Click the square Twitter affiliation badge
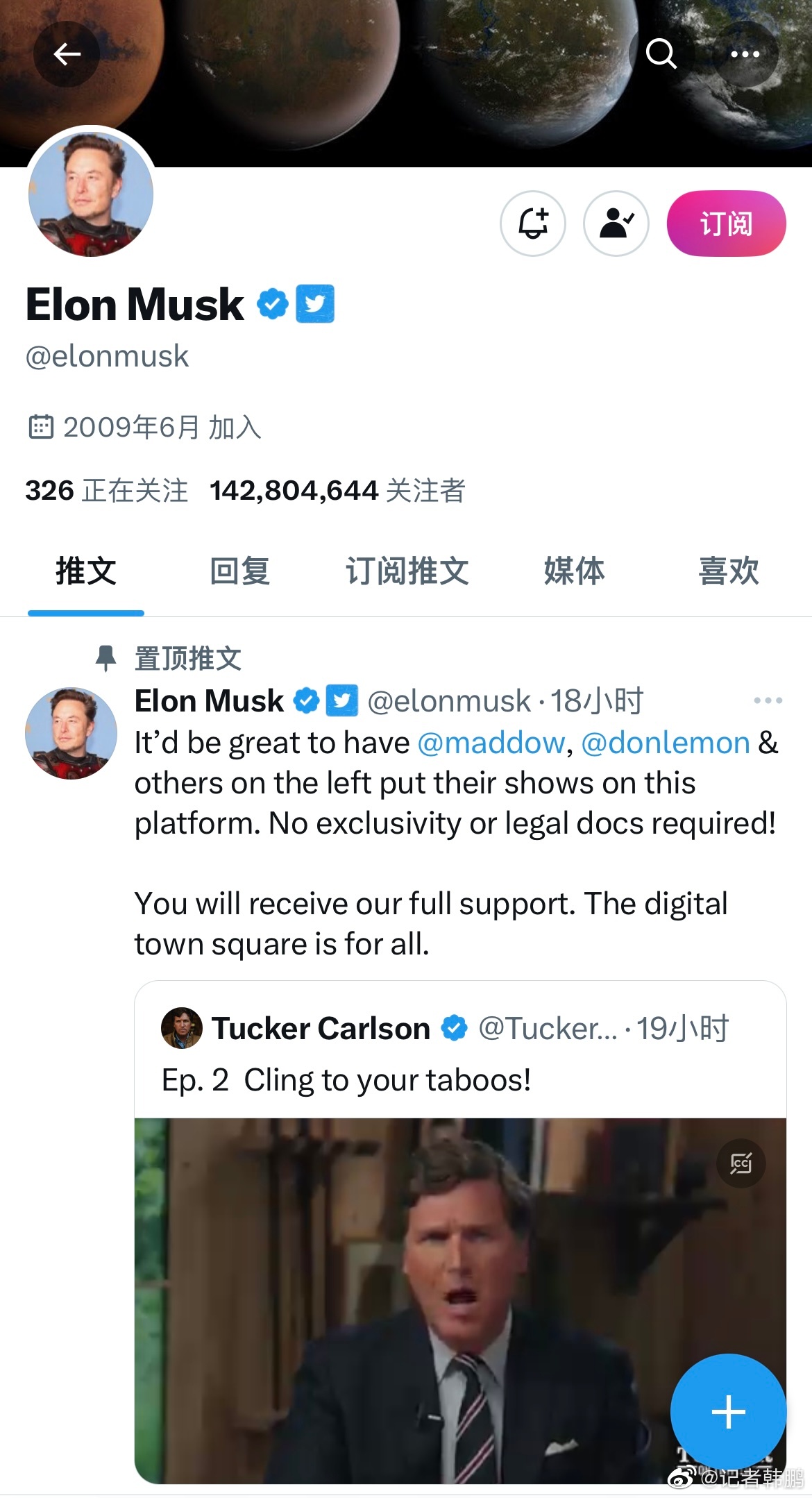Screen dimensions: 812x1498 coord(315,304)
